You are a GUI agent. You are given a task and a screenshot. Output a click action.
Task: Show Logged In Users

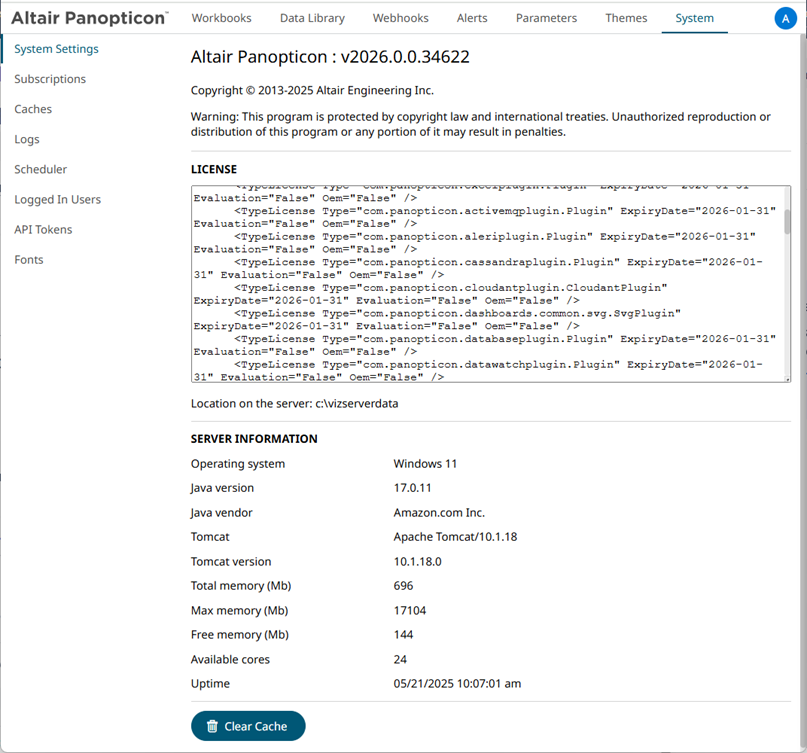(57, 199)
